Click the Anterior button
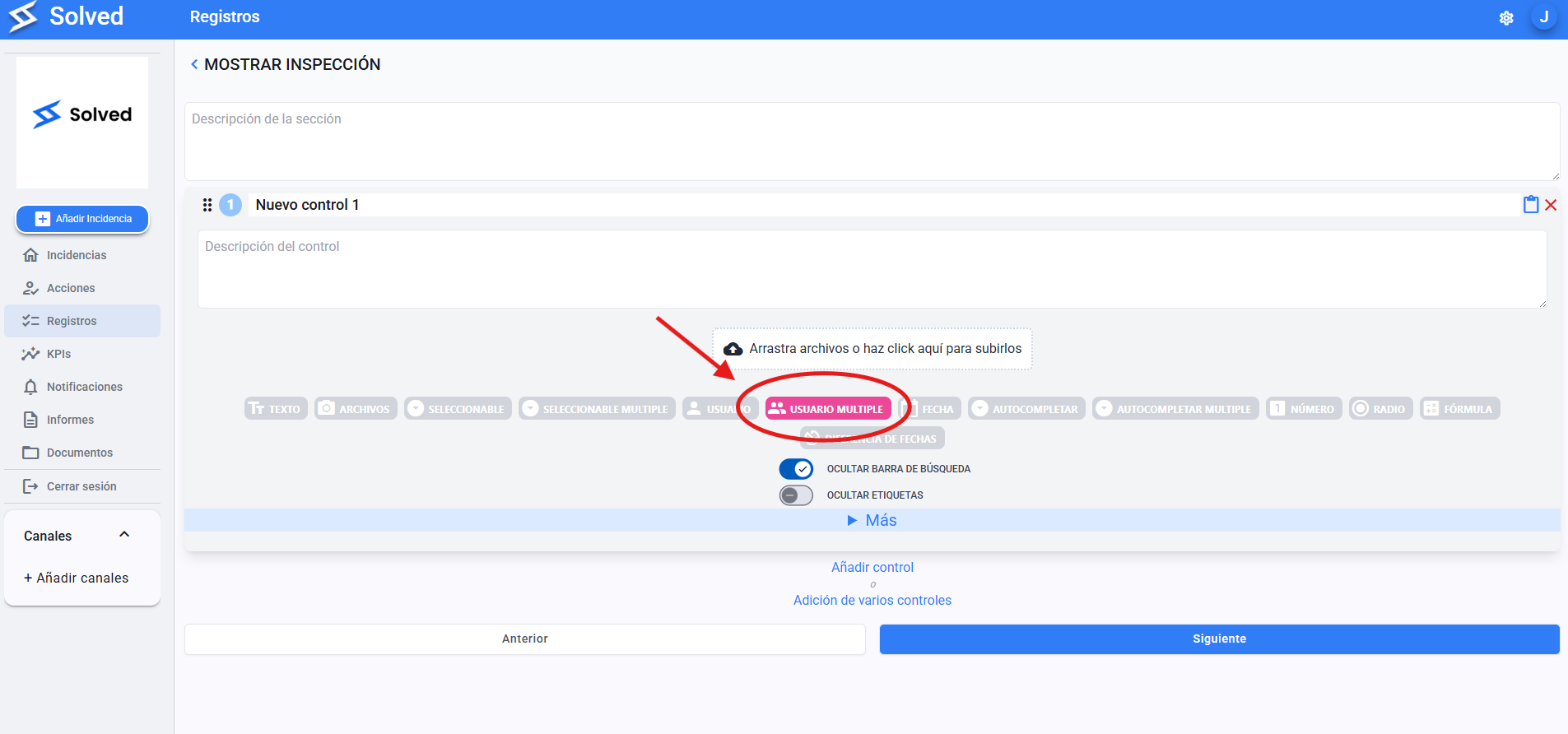 pos(525,639)
